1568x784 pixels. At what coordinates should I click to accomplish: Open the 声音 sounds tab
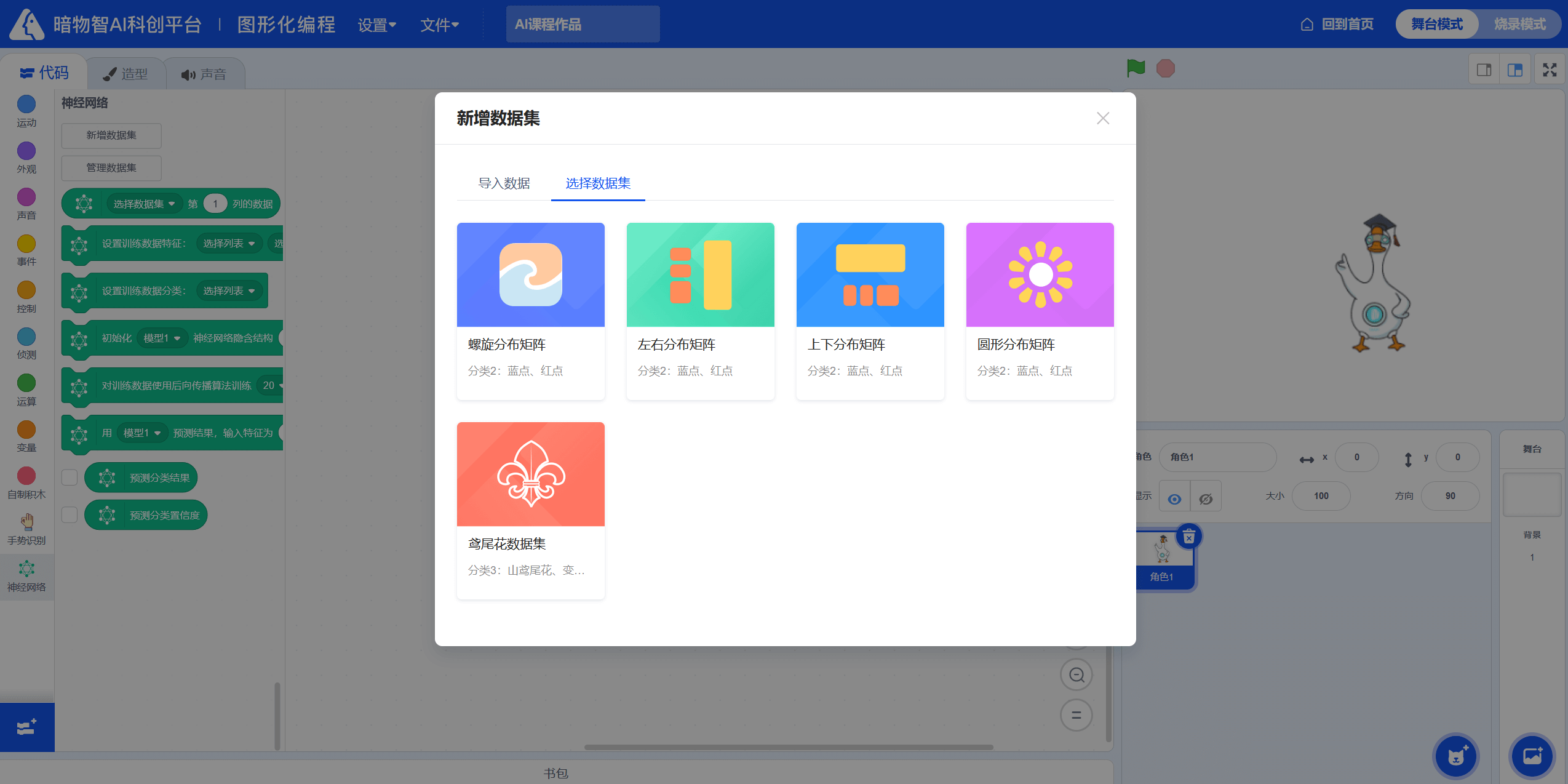(204, 74)
